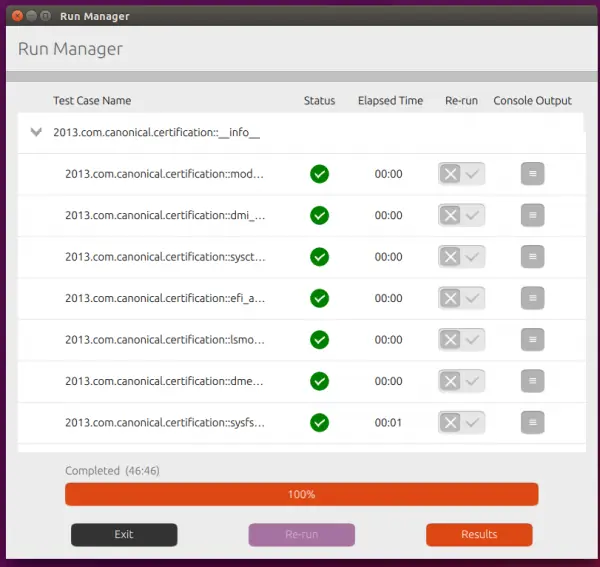The width and height of the screenshot is (600, 567).
Task: Open console output for the sysfs... test
Action: coord(532,422)
